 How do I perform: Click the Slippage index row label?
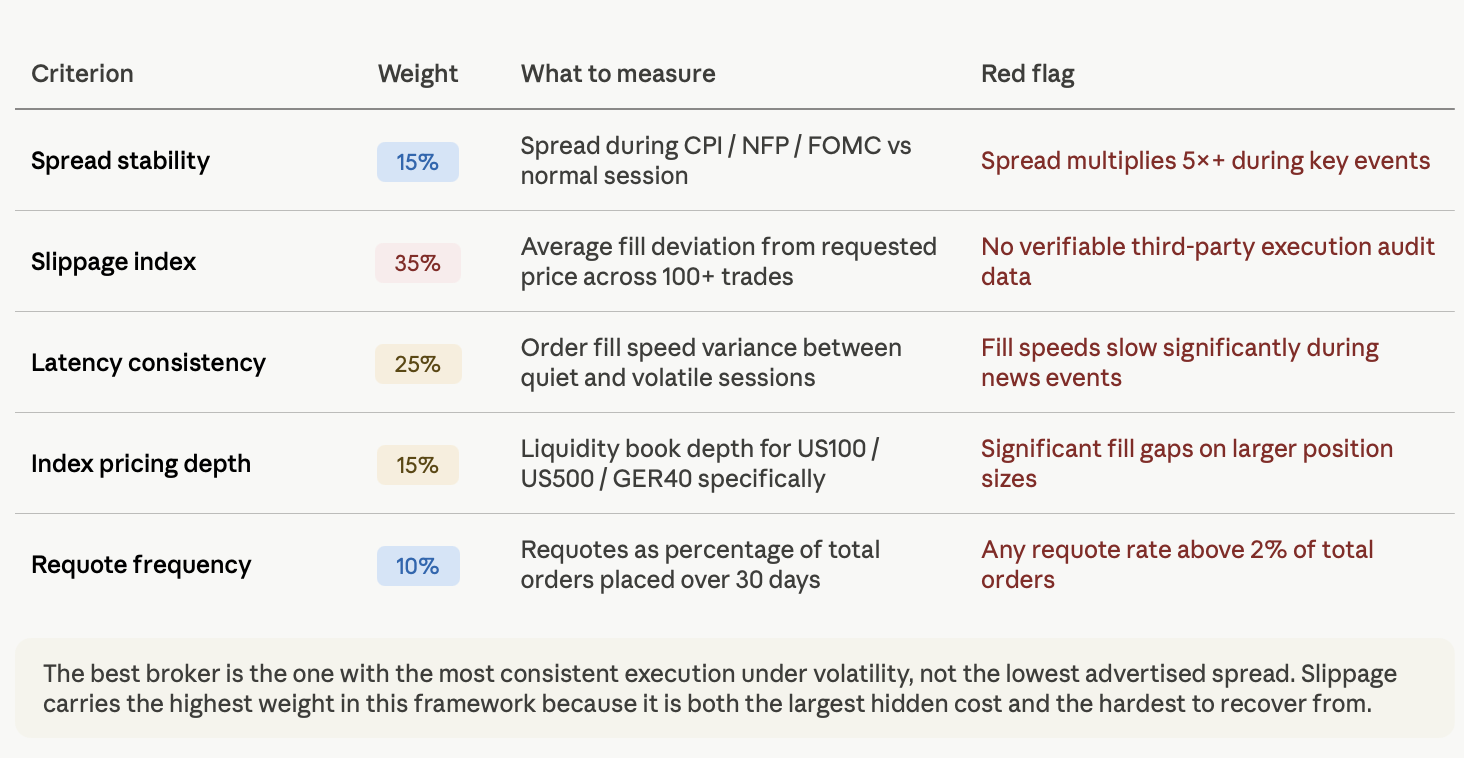pos(114,262)
